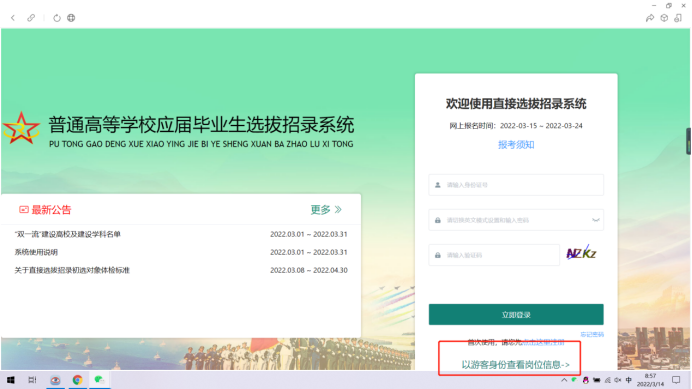The width and height of the screenshot is (692, 389).
Task: Focus the password input field
Action: click(516, 220)
